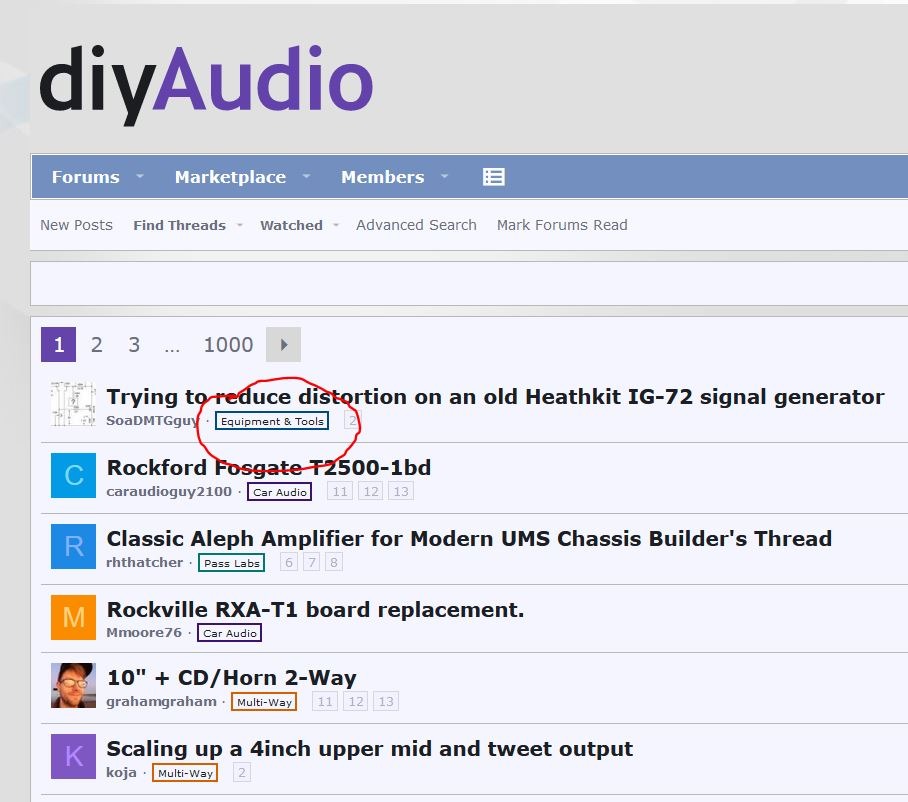Open Find Threads
Screen dimensions: 908x802
(x=180, y=225)
